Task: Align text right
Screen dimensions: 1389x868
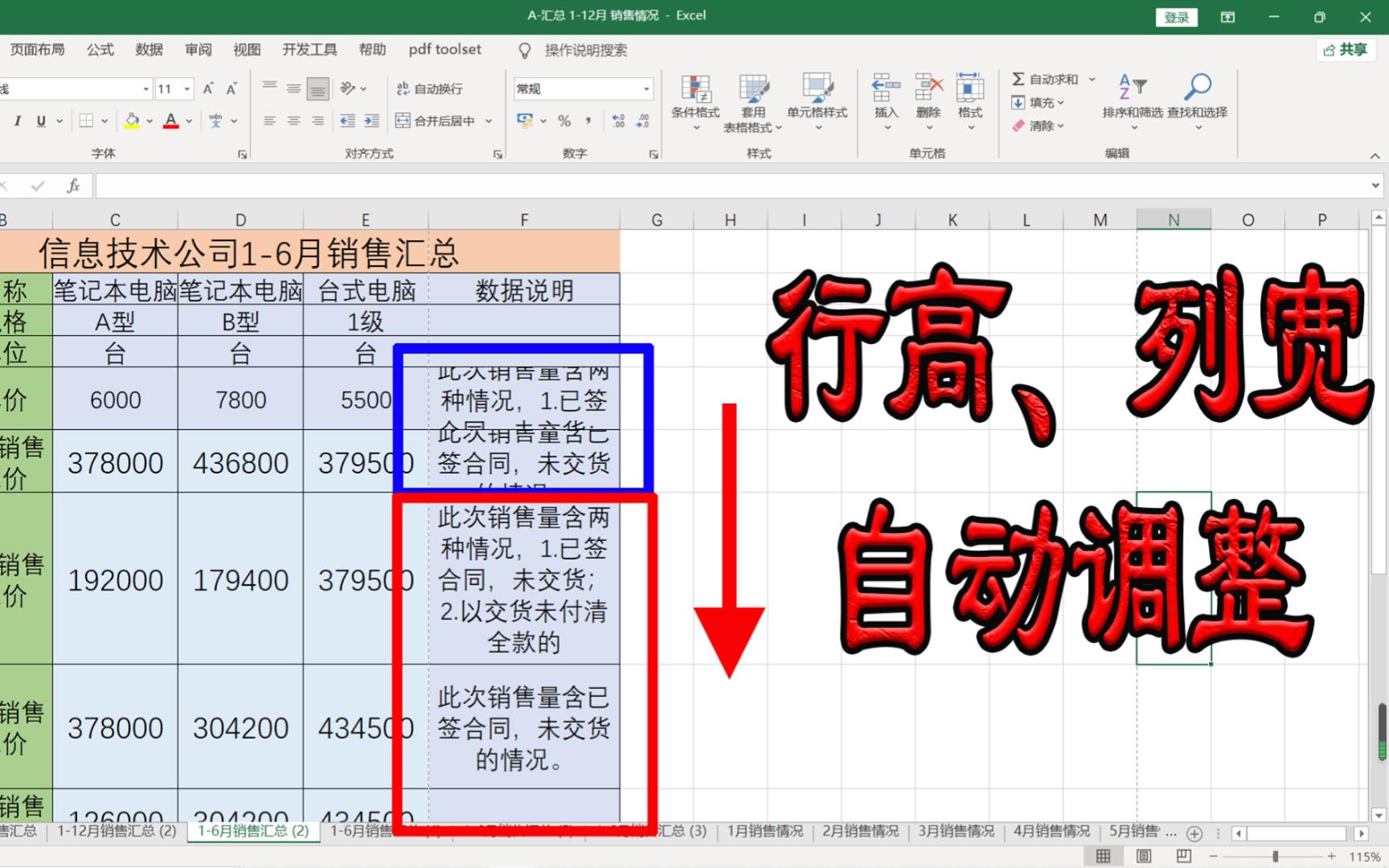Action: click(x=318, y=121)
